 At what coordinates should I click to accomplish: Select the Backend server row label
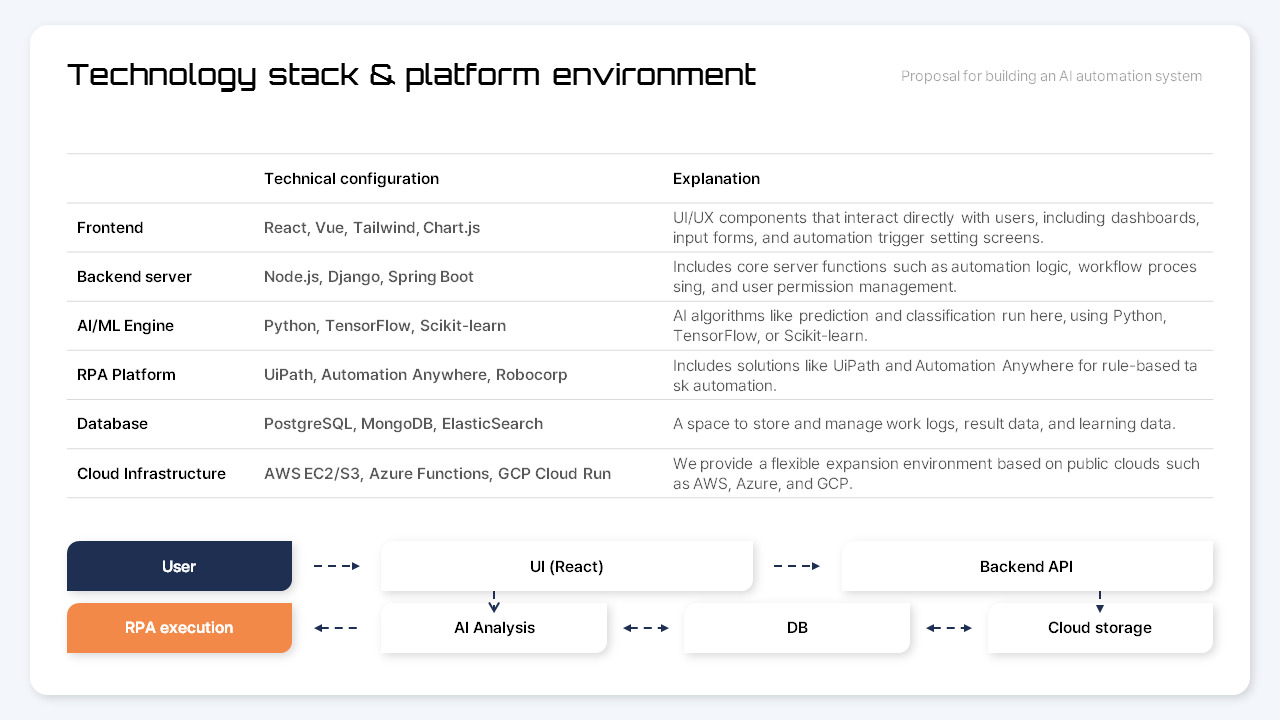134,277
